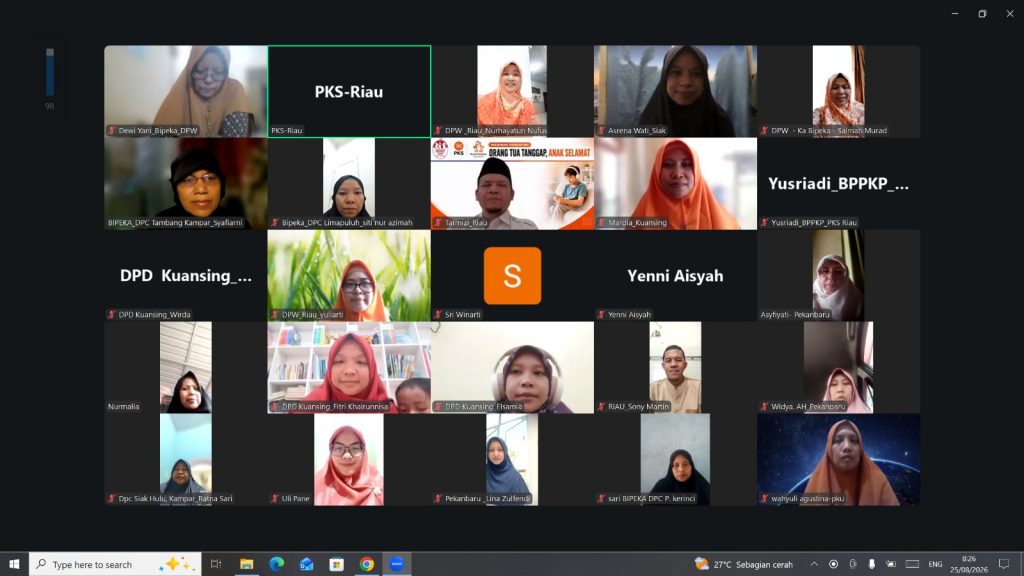Click the microphone tray icon
Image resolution: width=1024 pixels, height=576 pixels.
pyautogui.click(x=871, y=564)
